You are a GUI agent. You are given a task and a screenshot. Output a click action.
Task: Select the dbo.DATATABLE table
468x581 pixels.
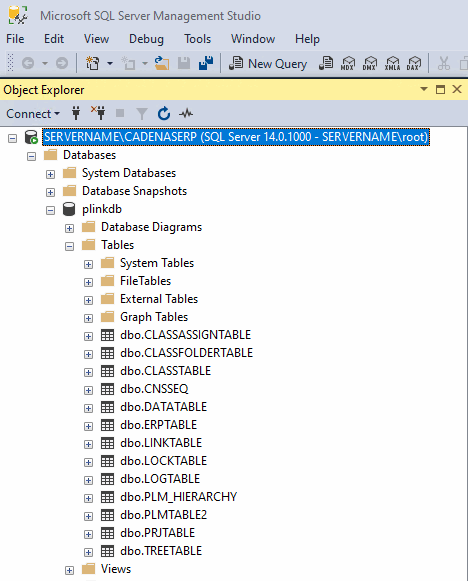point(163,407)
